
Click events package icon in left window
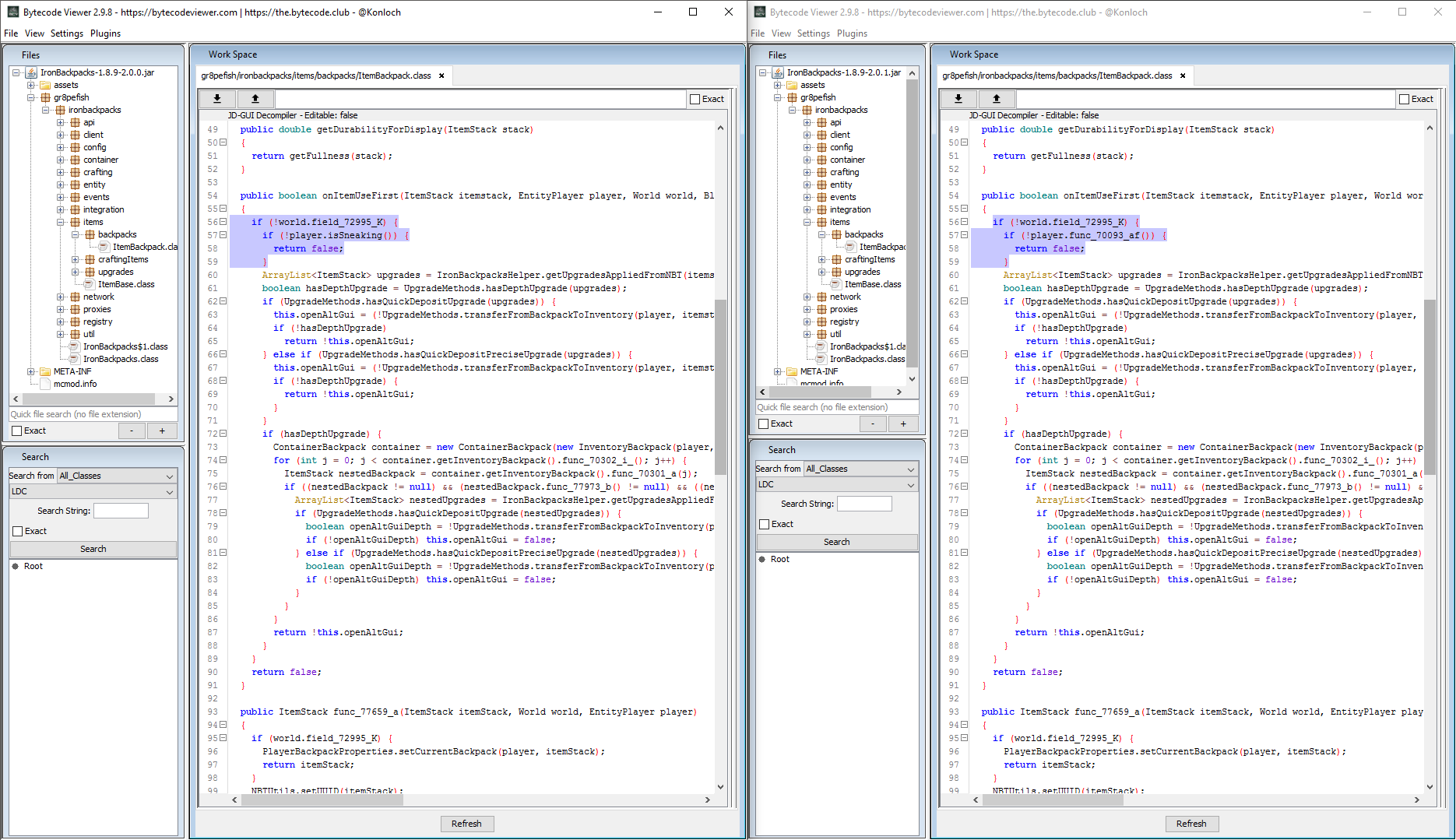[x=75, y=197]
